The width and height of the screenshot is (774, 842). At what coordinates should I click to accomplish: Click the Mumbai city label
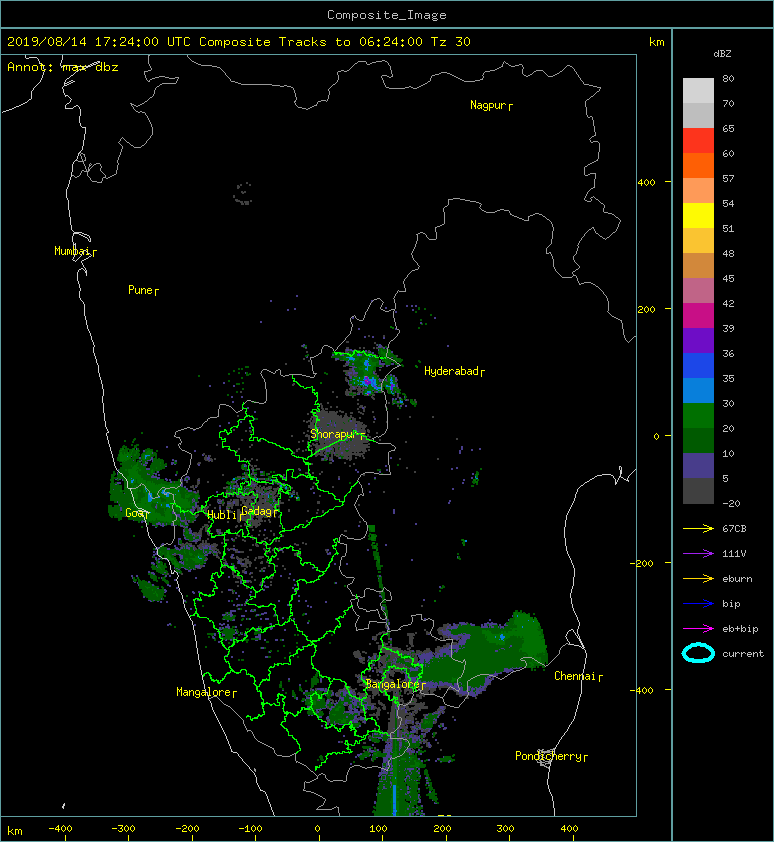coord(72,251)
